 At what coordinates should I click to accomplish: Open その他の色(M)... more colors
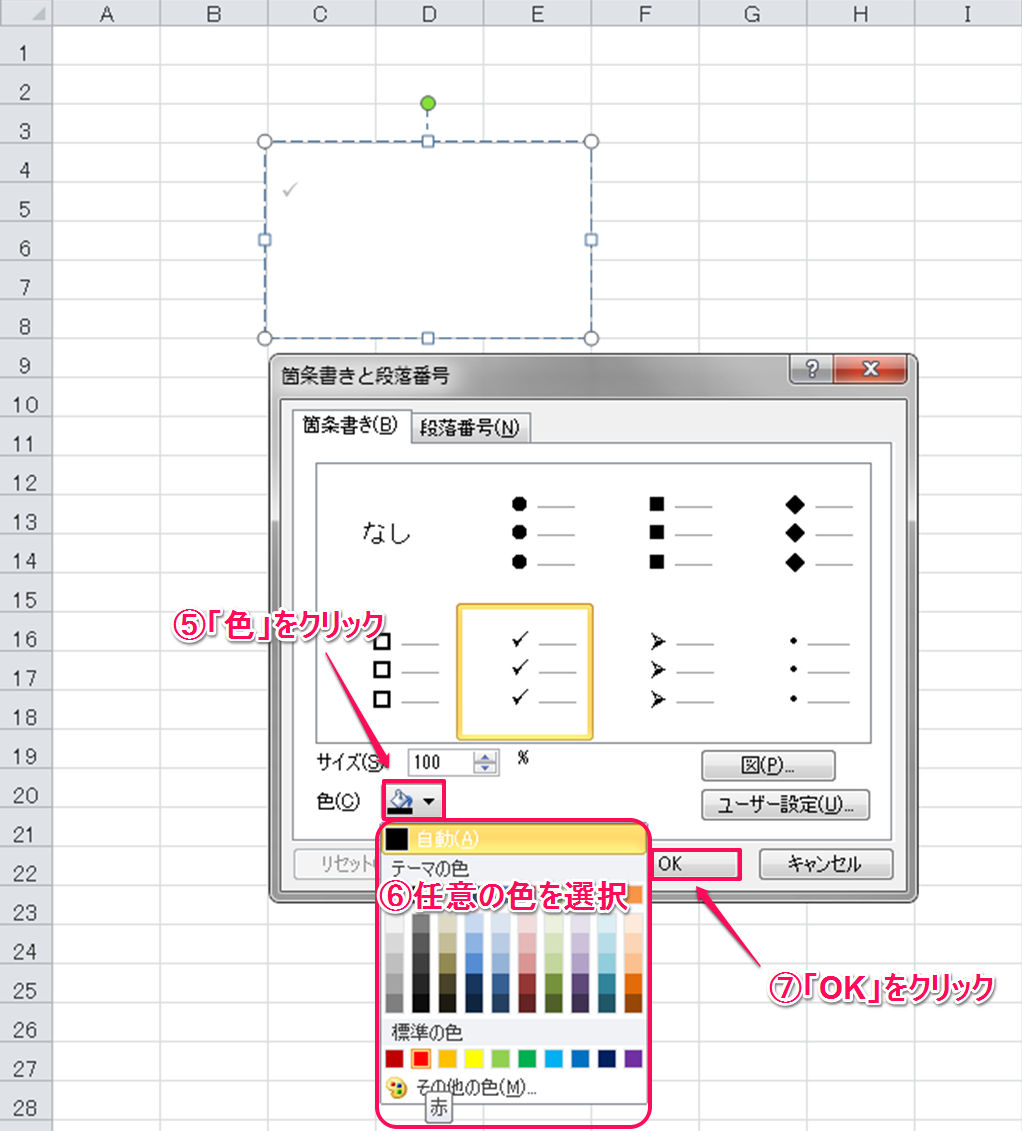(475, 1088)
